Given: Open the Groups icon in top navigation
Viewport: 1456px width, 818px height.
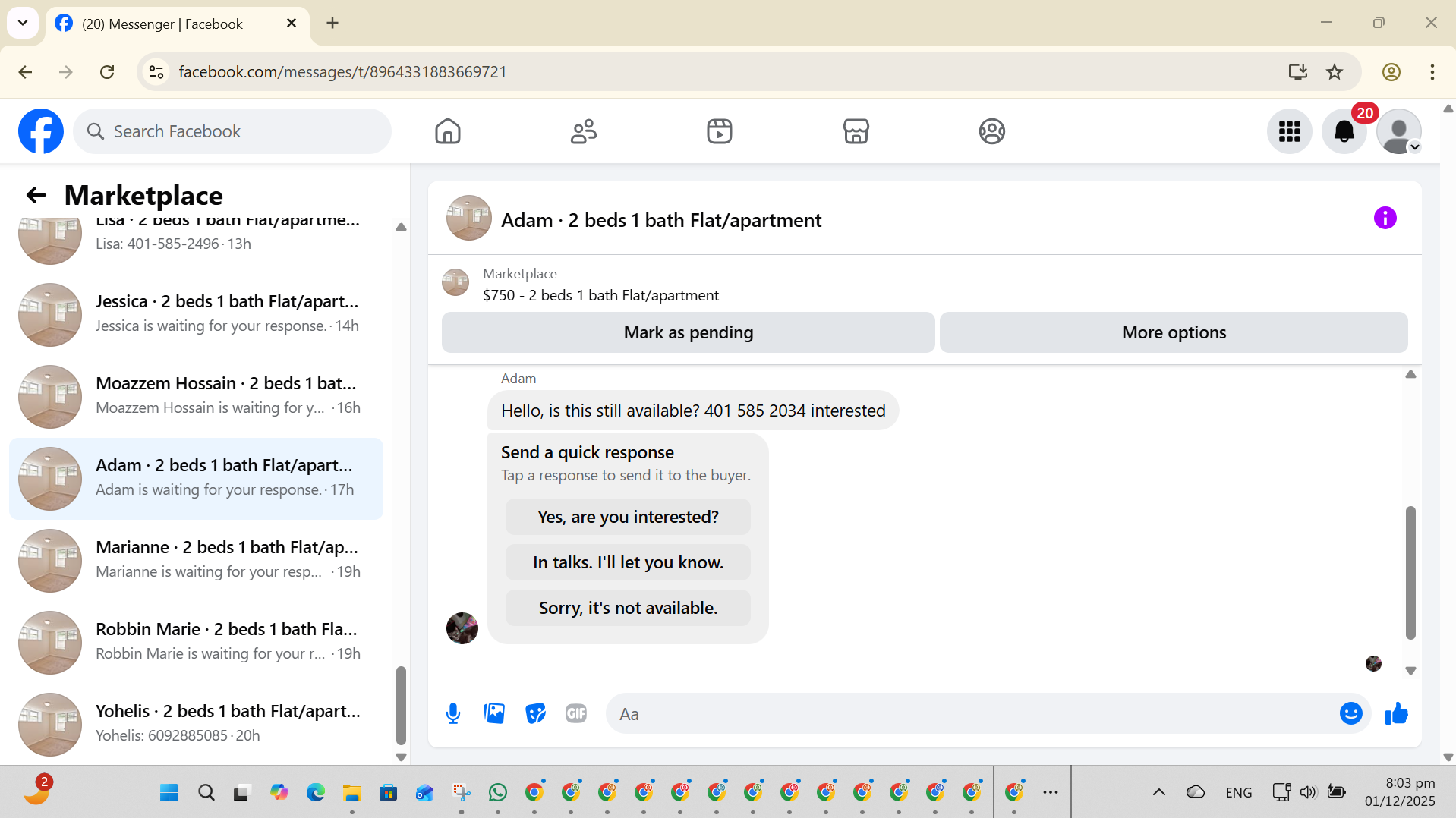Looking at the screenshot, I should [x=991, y=131].
